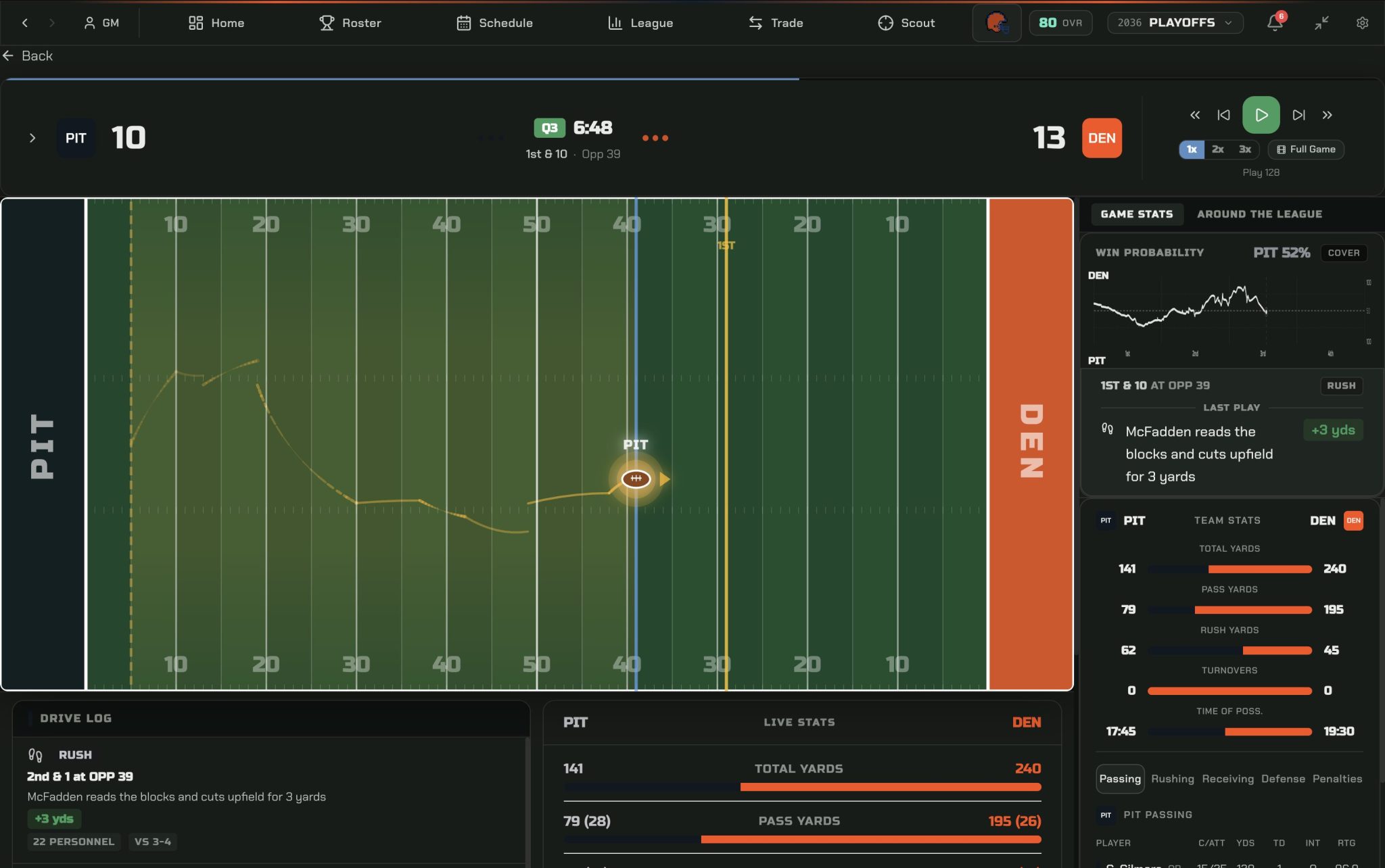Set playback speed to 2x
Image resolution: width=1385 pixels, height=868 pixels.
pyautogui.click(x=1217, y=149)
